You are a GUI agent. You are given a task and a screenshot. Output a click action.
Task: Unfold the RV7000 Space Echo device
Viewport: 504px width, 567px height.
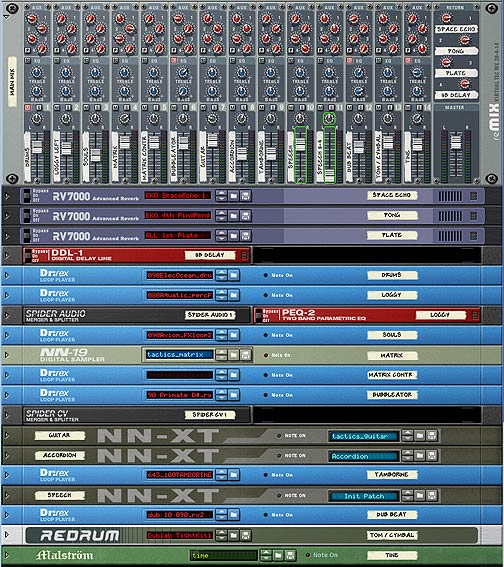pyautogui.click(x=7, y=196)
